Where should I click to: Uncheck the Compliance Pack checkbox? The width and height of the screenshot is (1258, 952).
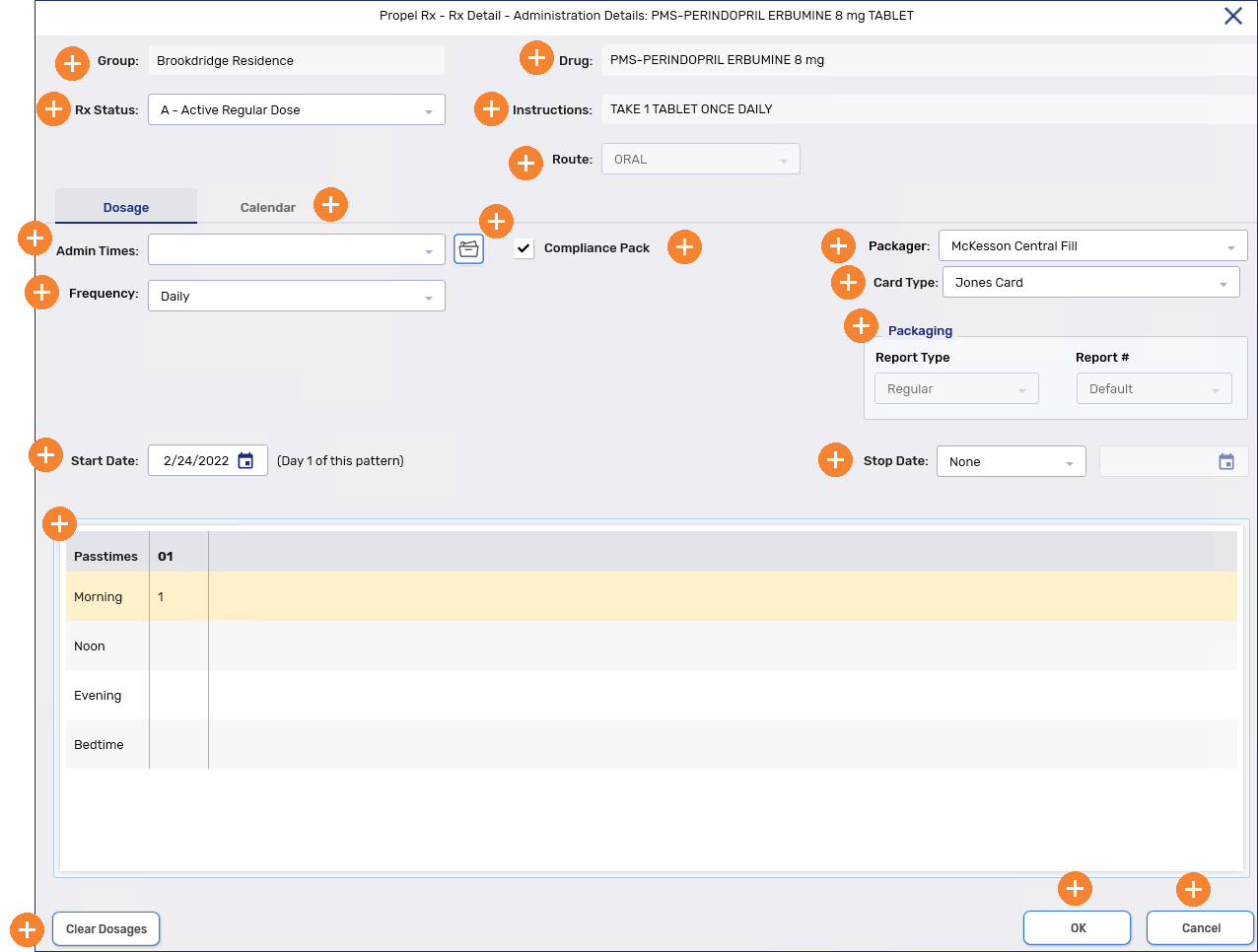pos(524,248)
